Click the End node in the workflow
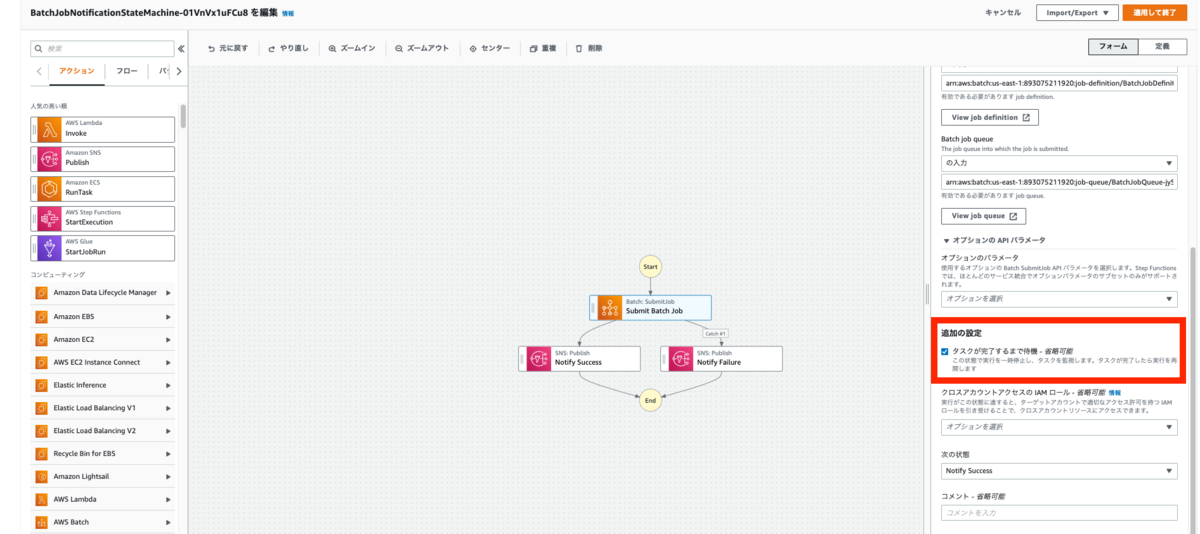The image size is (1200, 534). pos(650,400)
